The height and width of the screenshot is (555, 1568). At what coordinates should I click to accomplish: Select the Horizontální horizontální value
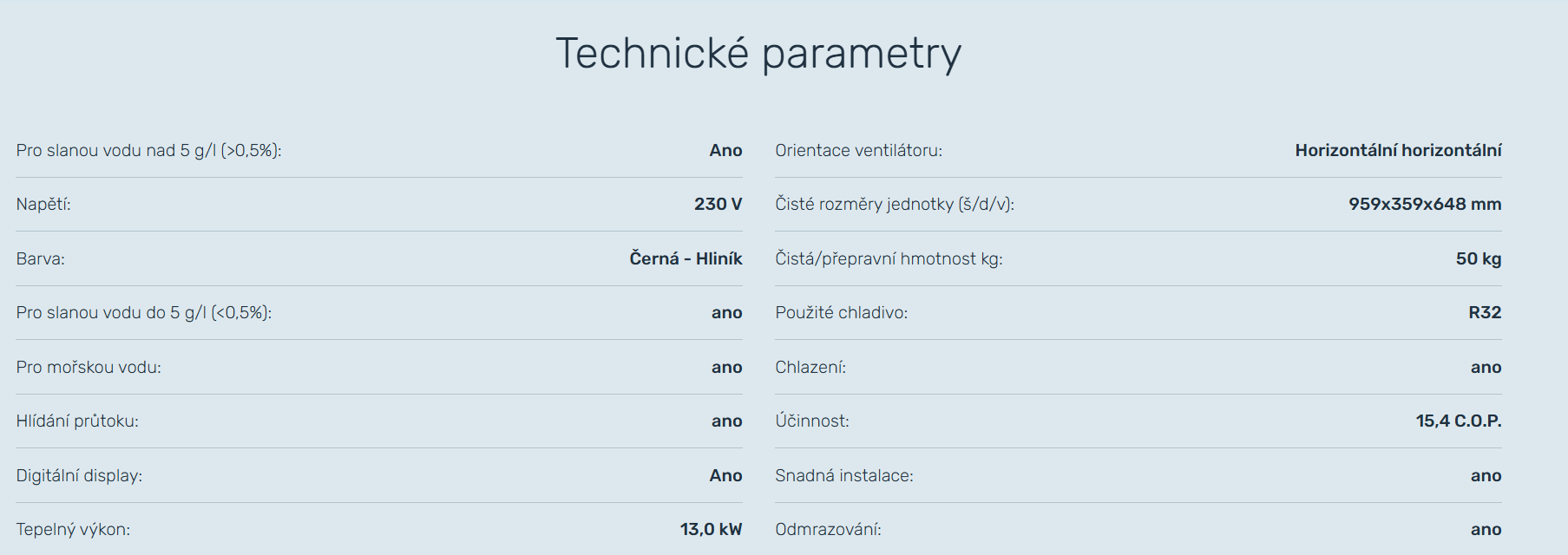pos(1398,151)
